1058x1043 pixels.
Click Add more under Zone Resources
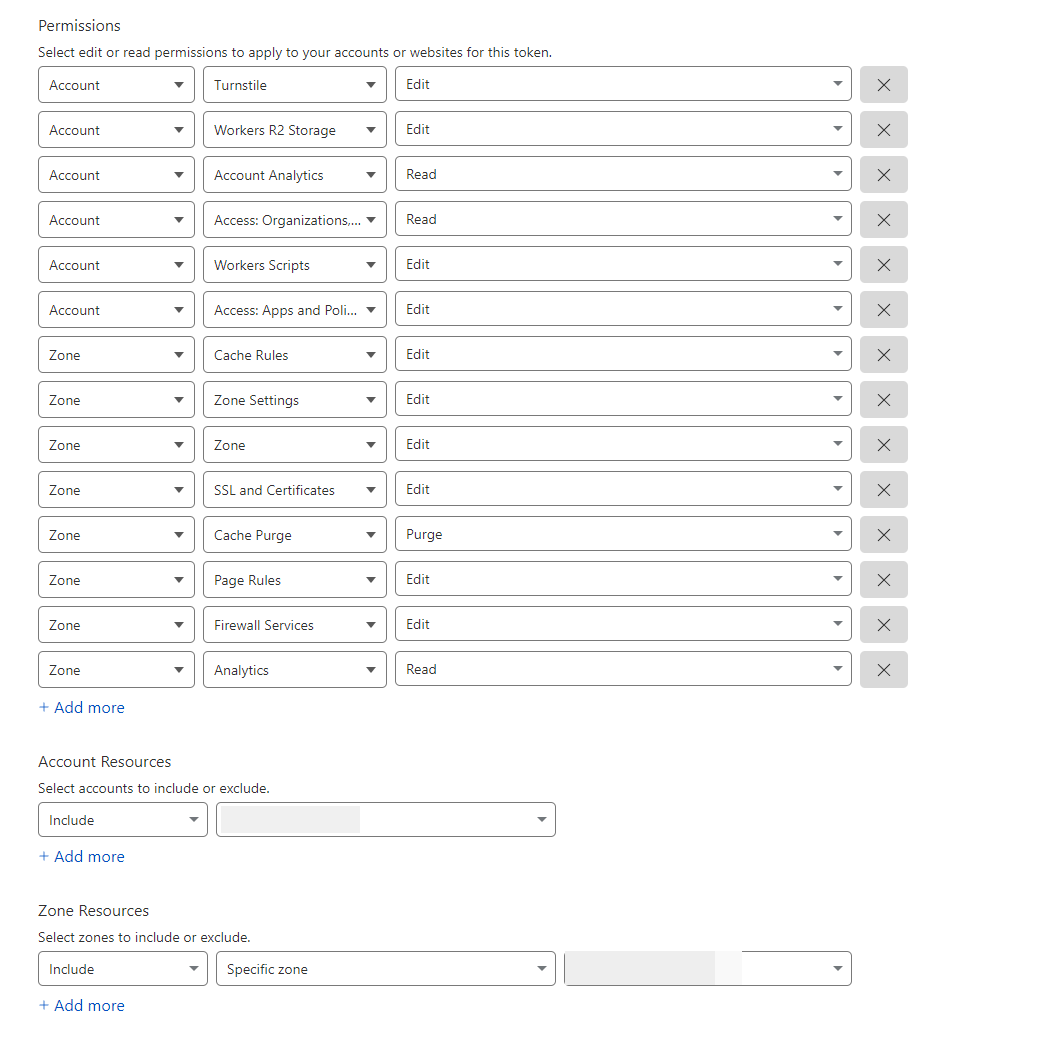coord(81,1005)
